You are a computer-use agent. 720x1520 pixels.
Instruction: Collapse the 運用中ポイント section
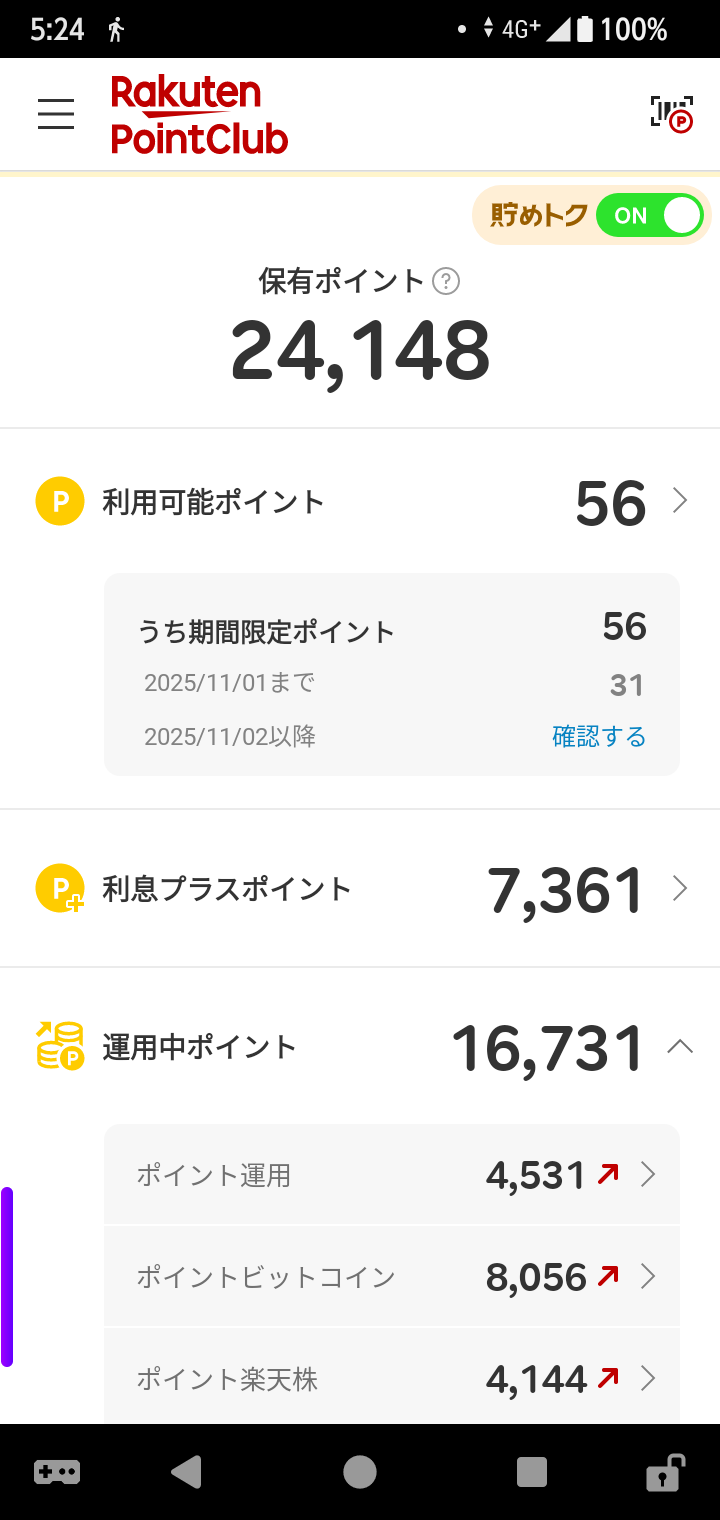(680, 1047)
